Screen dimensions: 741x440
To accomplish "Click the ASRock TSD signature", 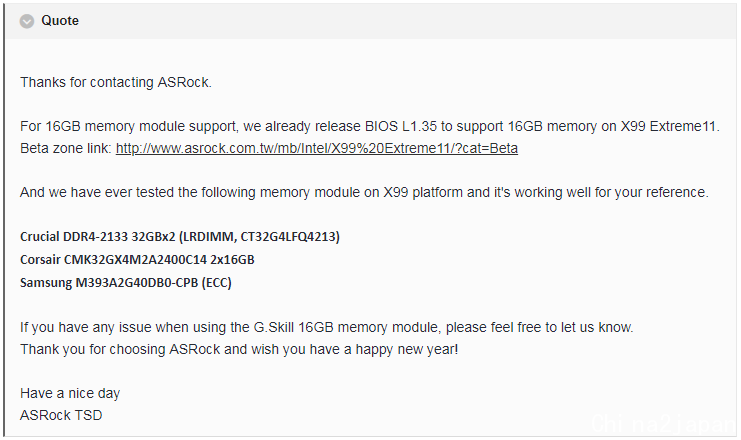I will [x=61, y=415].
